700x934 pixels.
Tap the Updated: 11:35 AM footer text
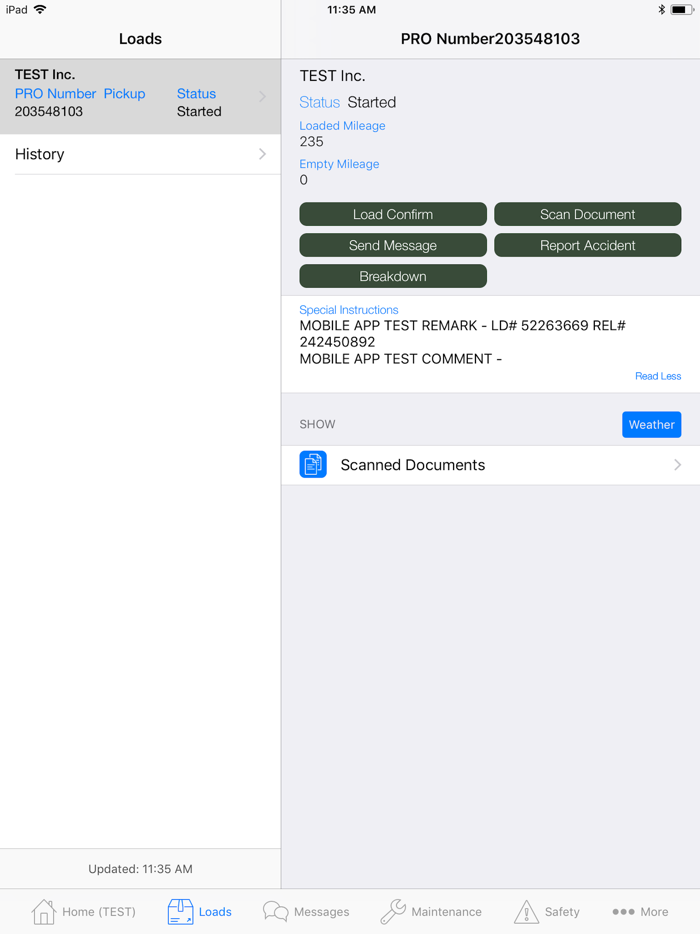pyautogui.click(x=141, y=869)
